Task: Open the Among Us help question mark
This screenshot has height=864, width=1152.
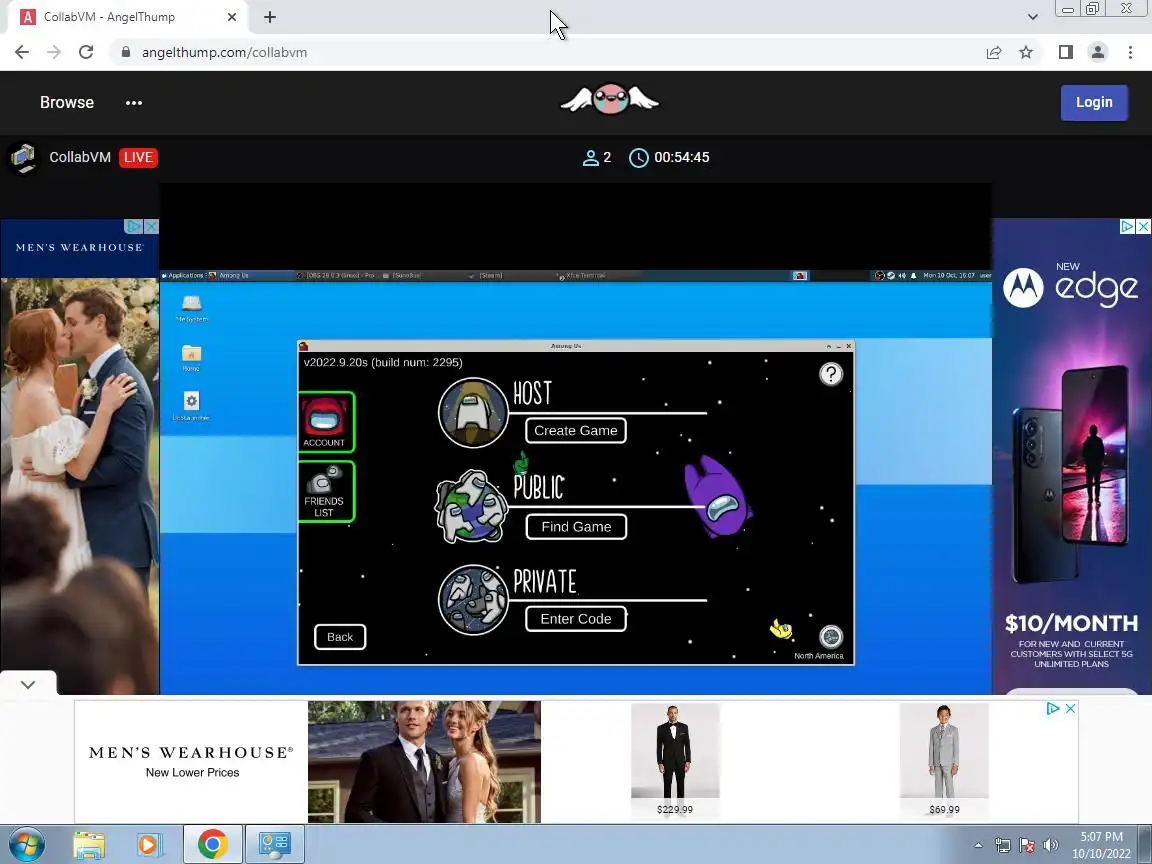Action: coord(830,374)
